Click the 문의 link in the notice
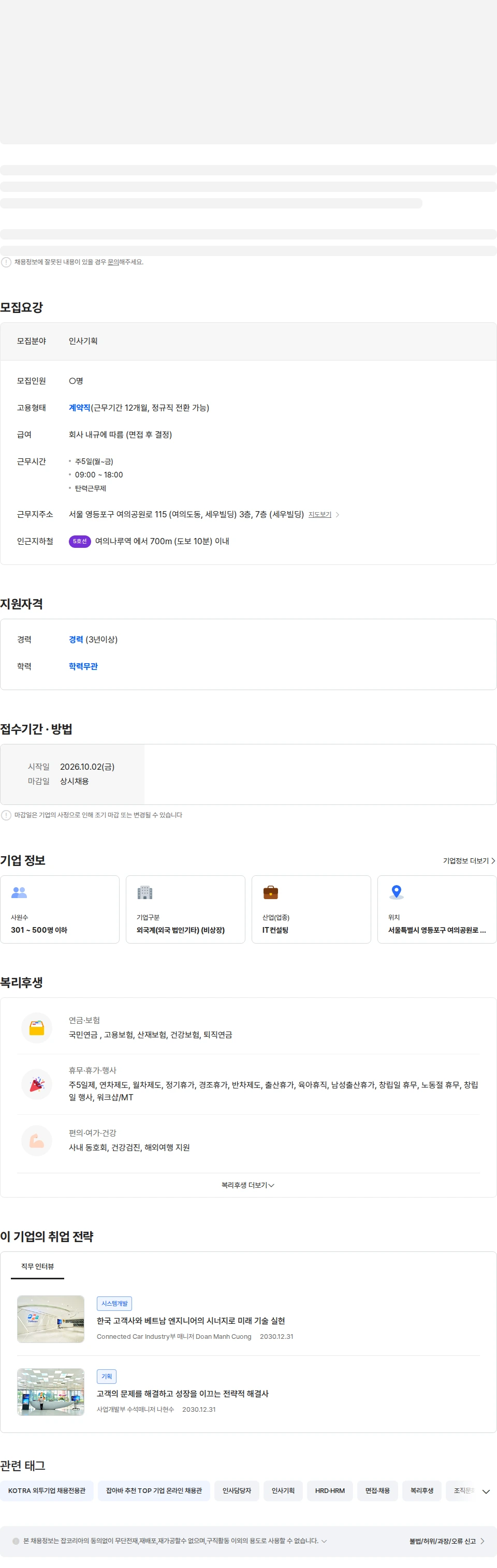This screenshot has width=497, height=1568. click(x=113, y=262)
